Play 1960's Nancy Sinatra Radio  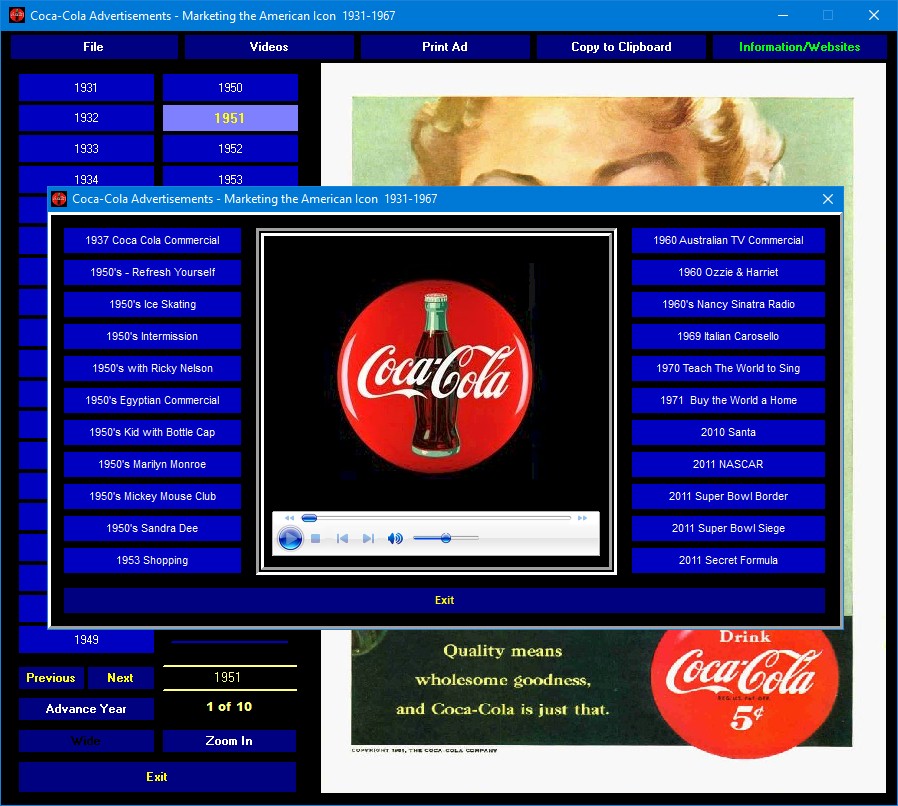coord(728,305)
